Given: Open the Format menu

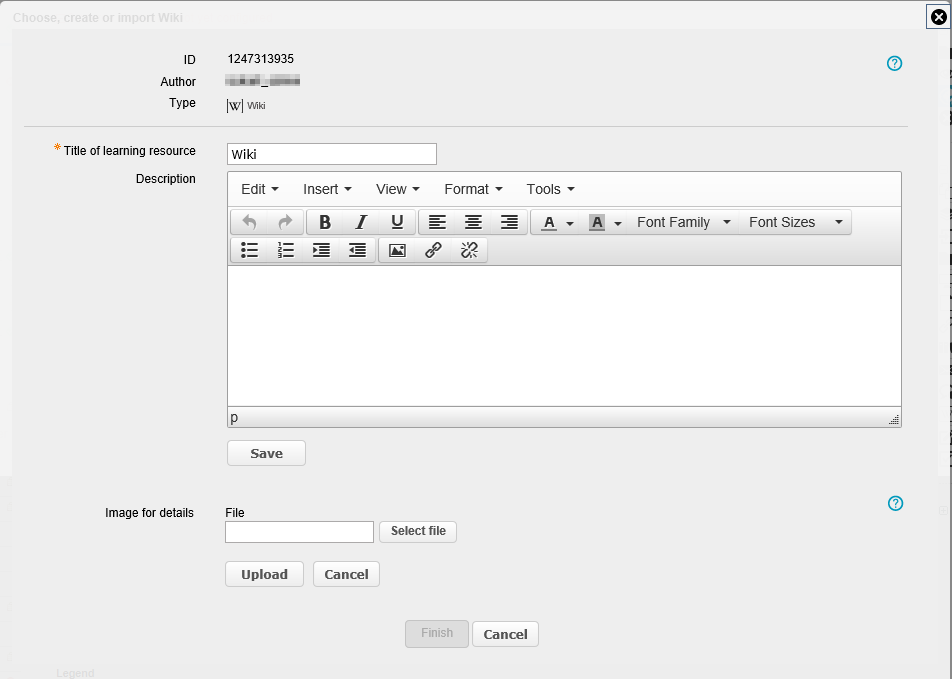Looking at the screenshot, I should pos(473,189).
